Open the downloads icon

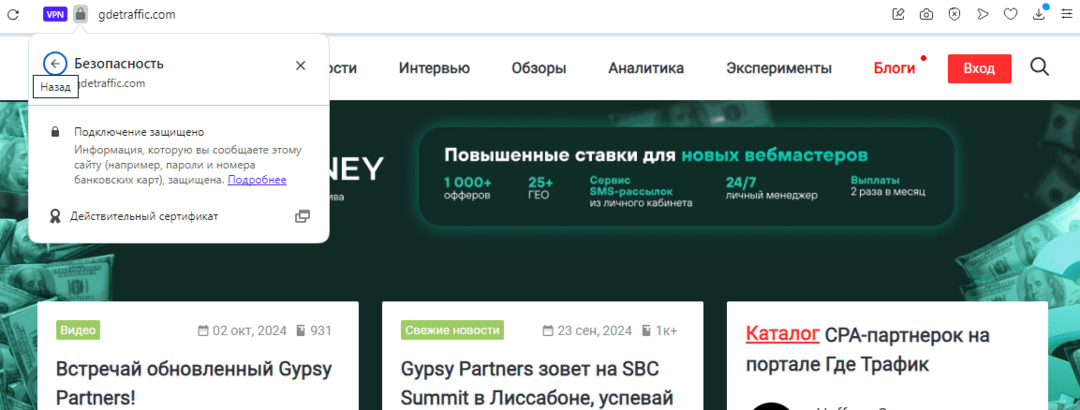1039,14
